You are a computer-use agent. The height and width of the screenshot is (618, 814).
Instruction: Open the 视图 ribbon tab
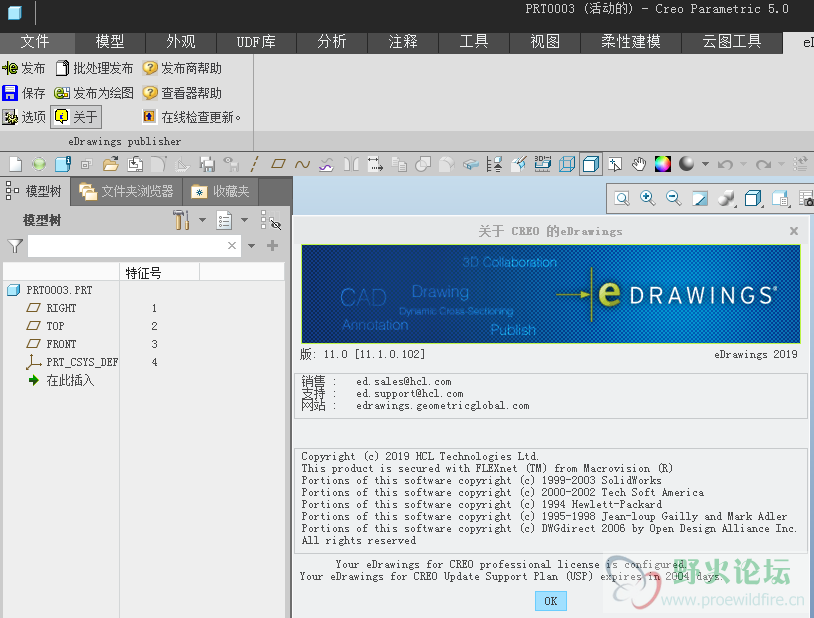(x=545, y=42)
